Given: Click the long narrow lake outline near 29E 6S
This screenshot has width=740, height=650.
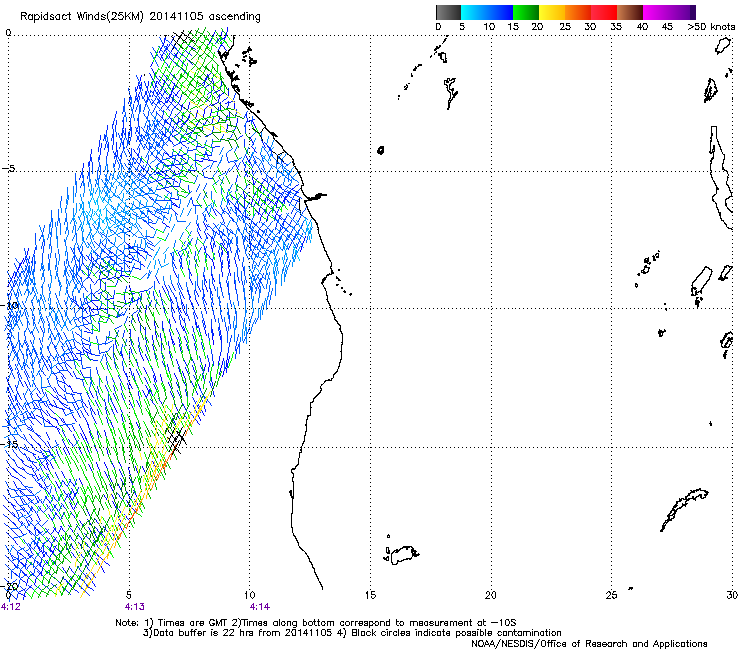Looking at the screenshot, I should tap(721, 178).
